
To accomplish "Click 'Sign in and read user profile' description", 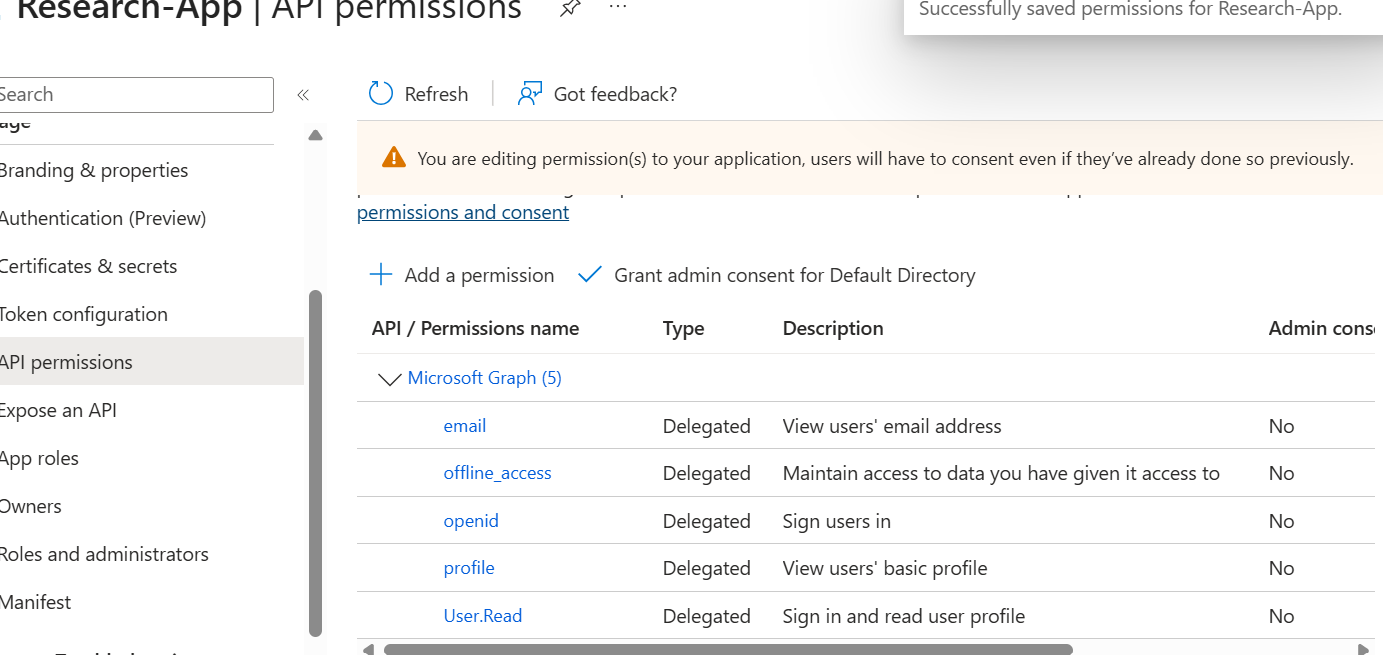I will (904, 616).
